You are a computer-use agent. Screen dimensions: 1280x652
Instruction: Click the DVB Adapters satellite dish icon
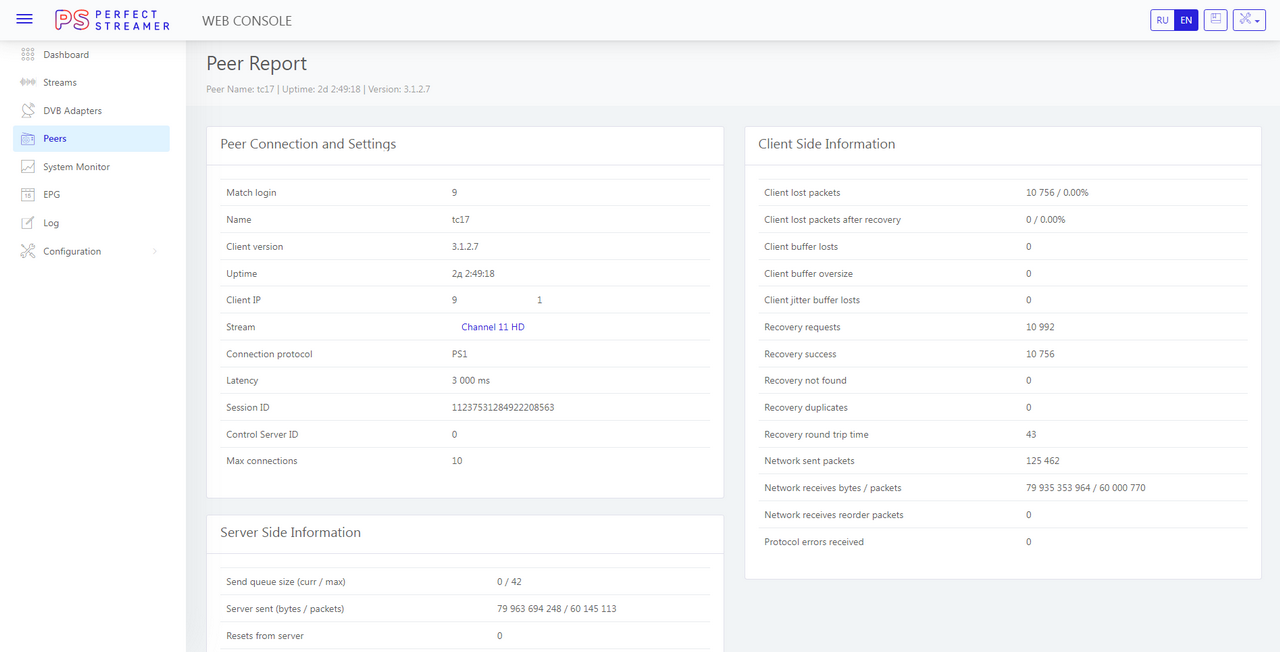(x=28, y=111)
